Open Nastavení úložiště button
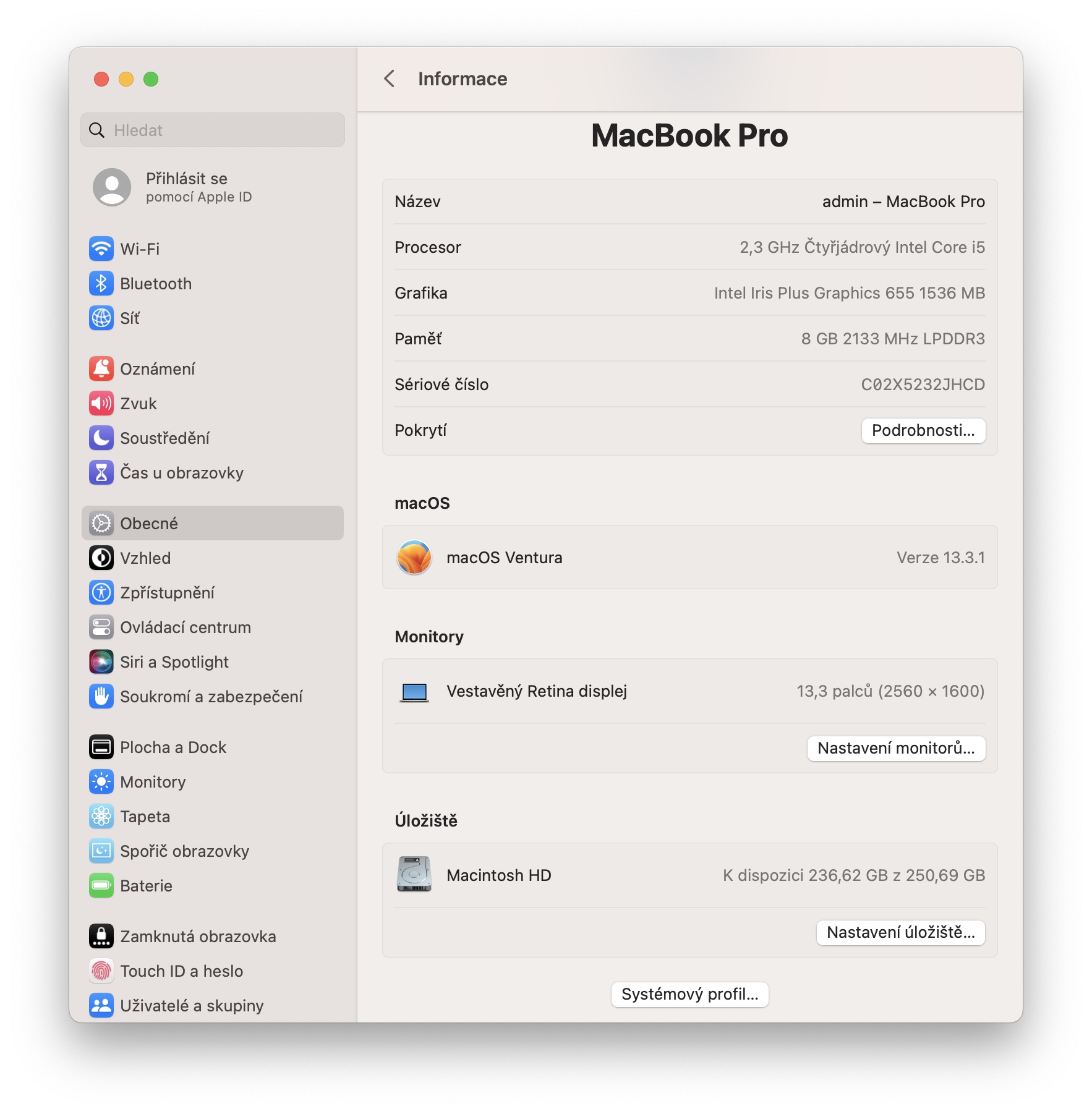 [901, 933]
